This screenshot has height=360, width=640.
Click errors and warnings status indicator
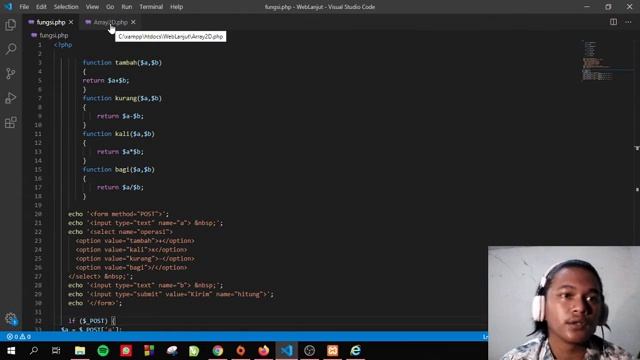pyautogui.click(x=19, y=337)
